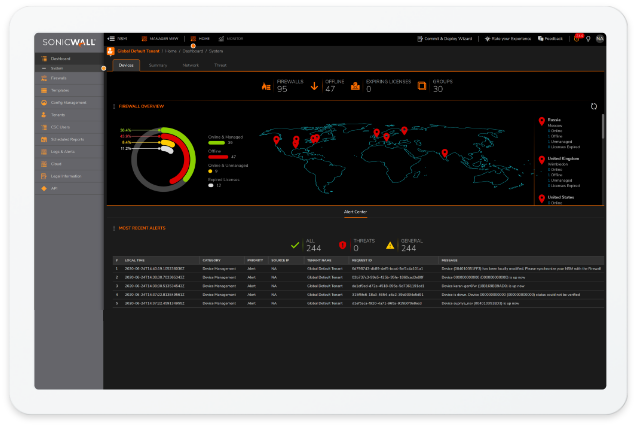Image resolution: width=637 pixels, height=427 pixels.
Task: Select alert row 1 in the table
Action: point(358,269)
